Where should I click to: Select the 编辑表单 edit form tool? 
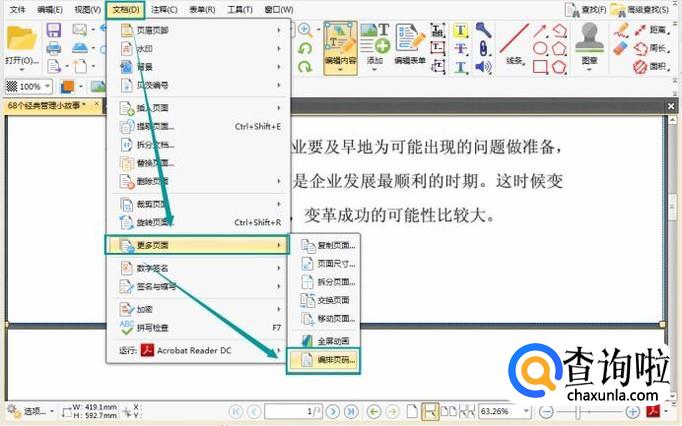point(410,45)
